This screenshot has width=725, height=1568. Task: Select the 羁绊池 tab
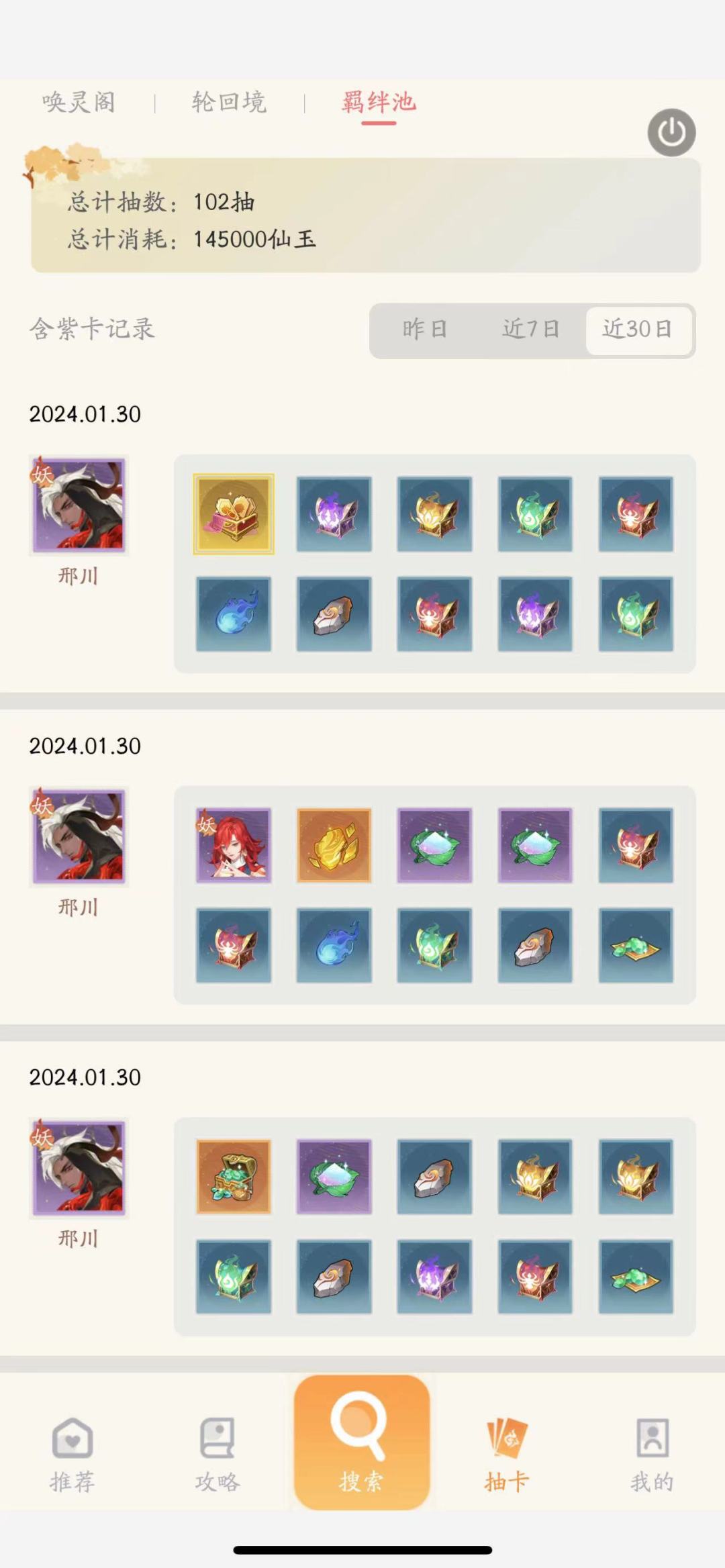pos(379,102)
